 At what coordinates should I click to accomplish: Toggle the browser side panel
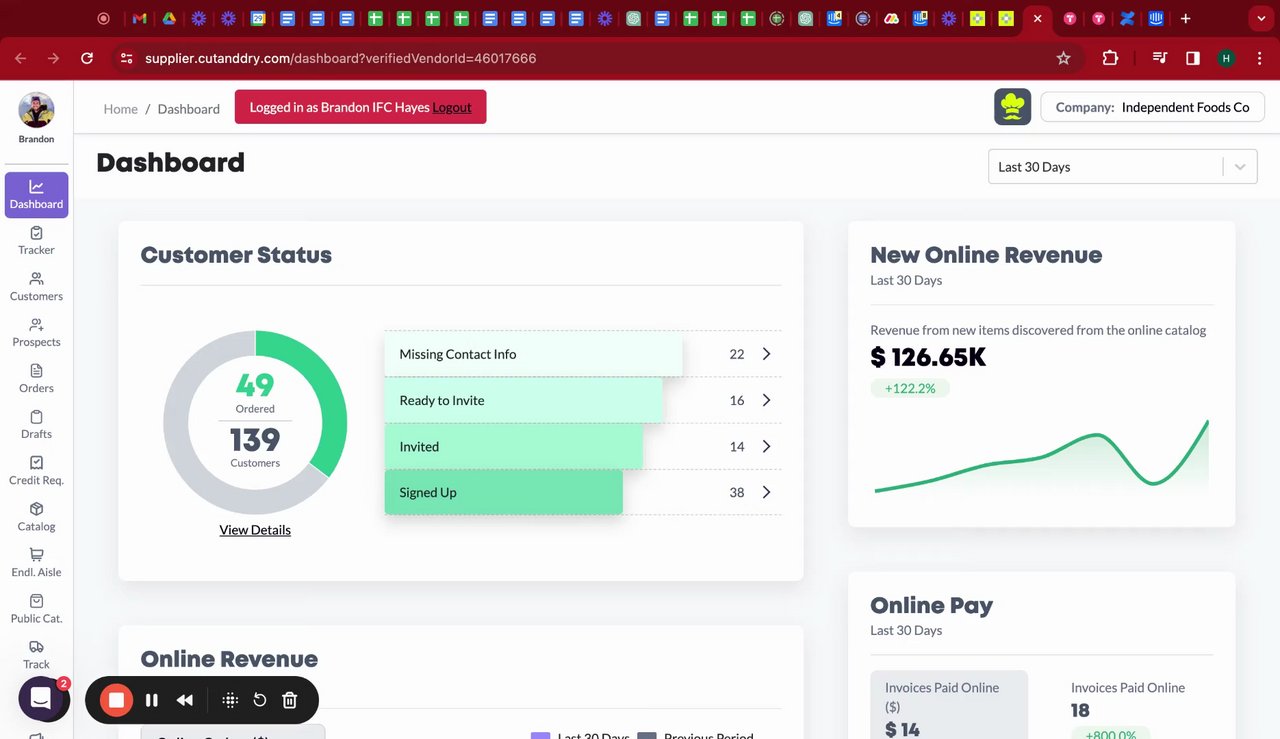pos(1193,58)
